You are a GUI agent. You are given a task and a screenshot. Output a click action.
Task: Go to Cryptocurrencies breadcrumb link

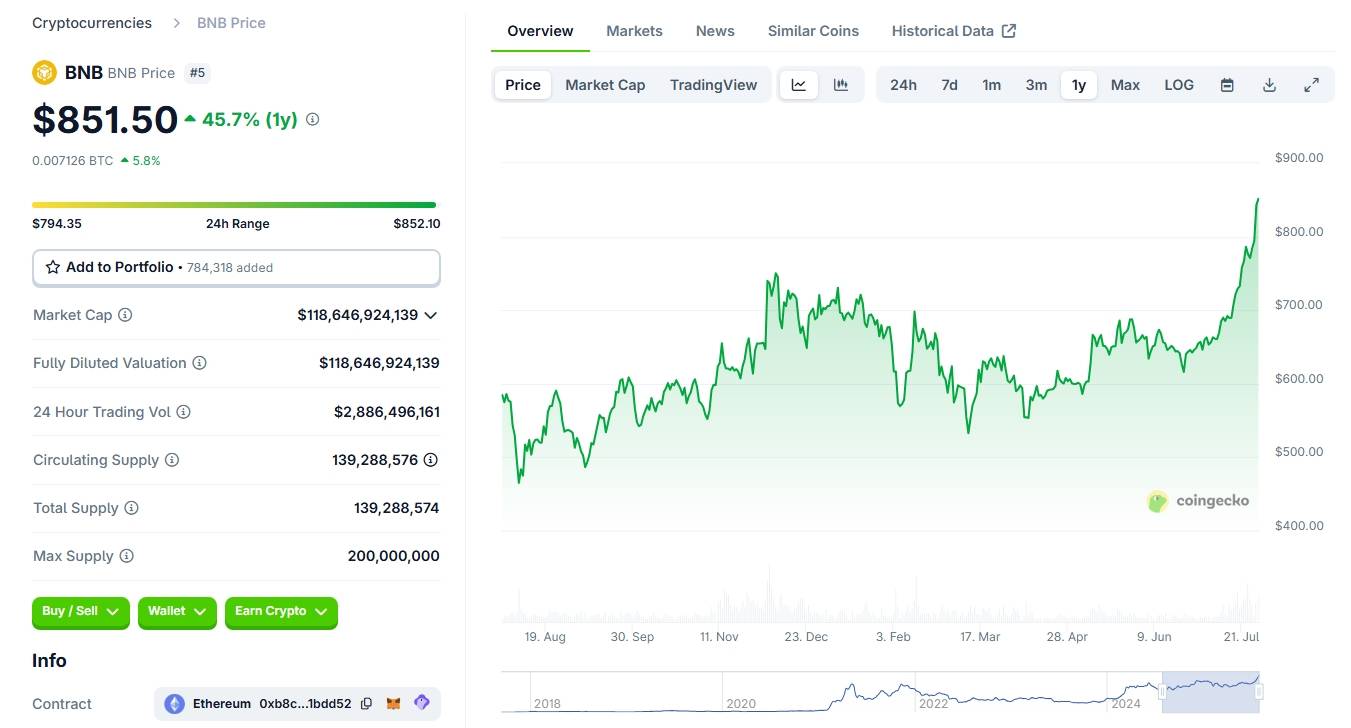(x=92, y=22)
